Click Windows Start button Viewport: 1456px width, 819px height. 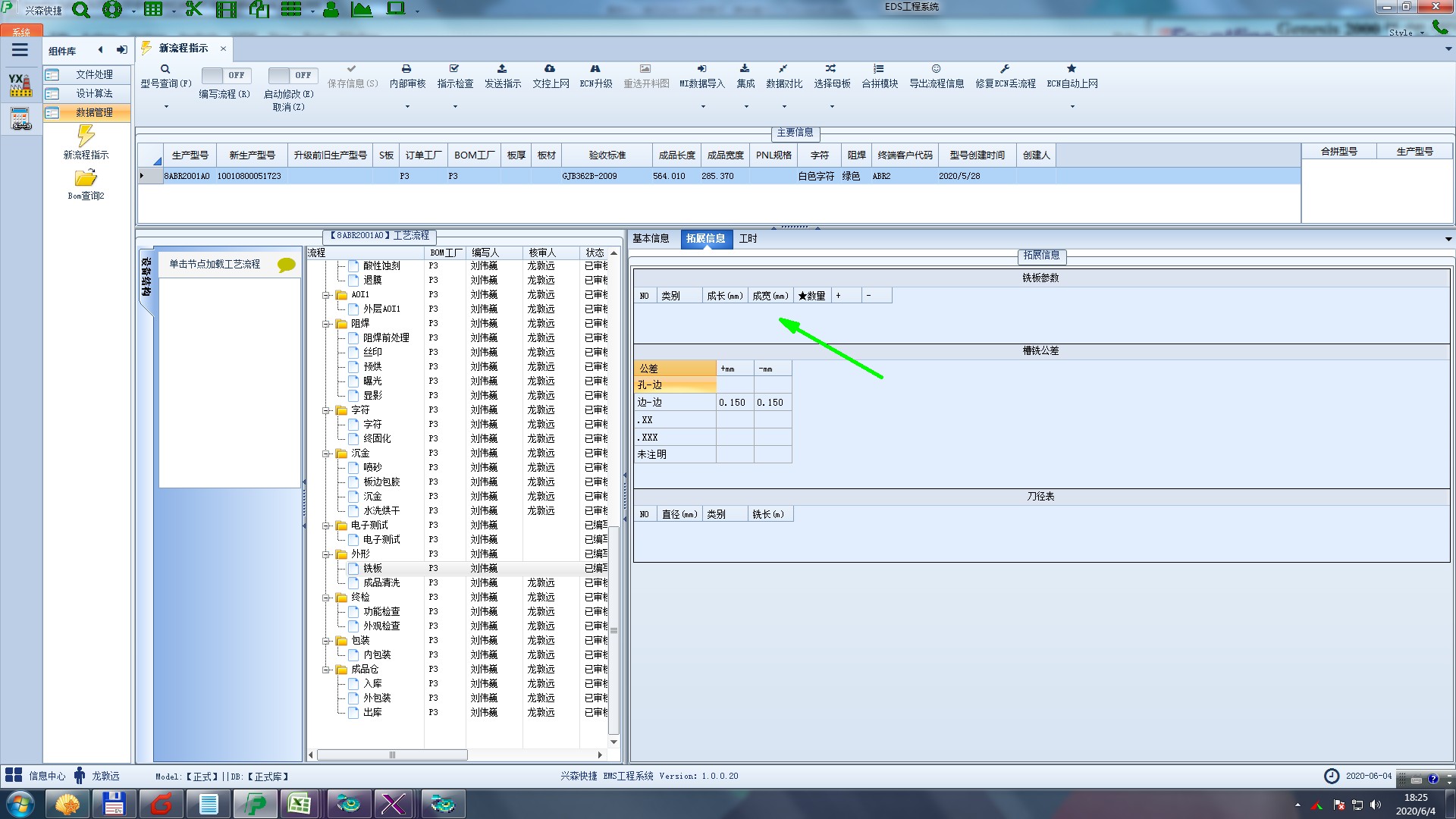[x=20, y=804]
